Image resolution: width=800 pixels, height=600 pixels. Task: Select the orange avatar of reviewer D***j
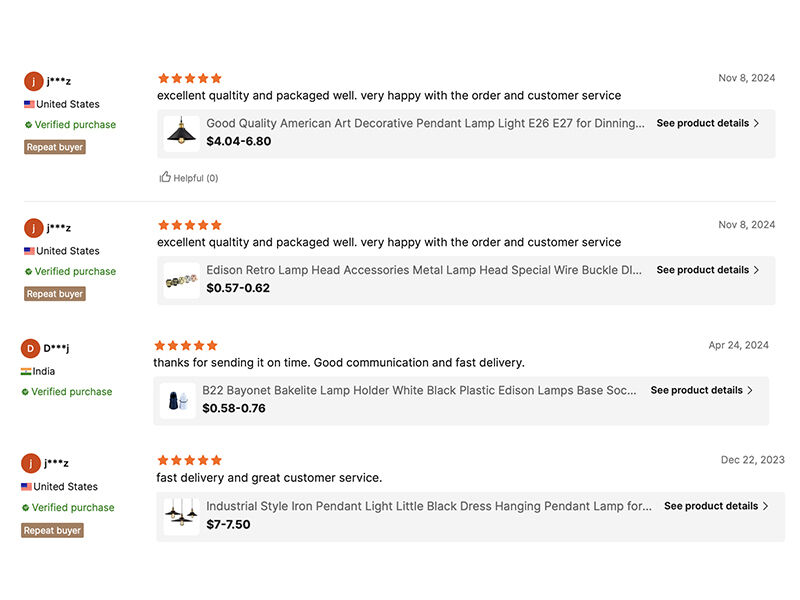(30, 348)
